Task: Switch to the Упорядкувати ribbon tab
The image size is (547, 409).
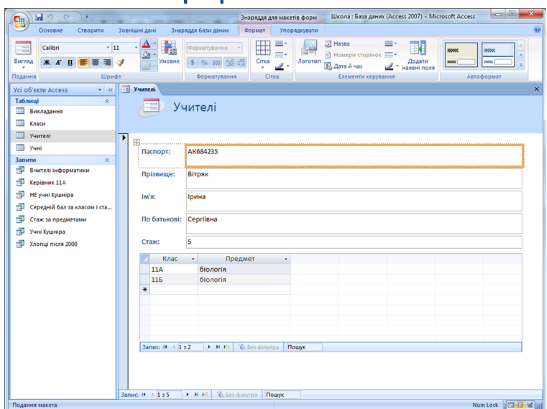Action: [x=299, y=30]
